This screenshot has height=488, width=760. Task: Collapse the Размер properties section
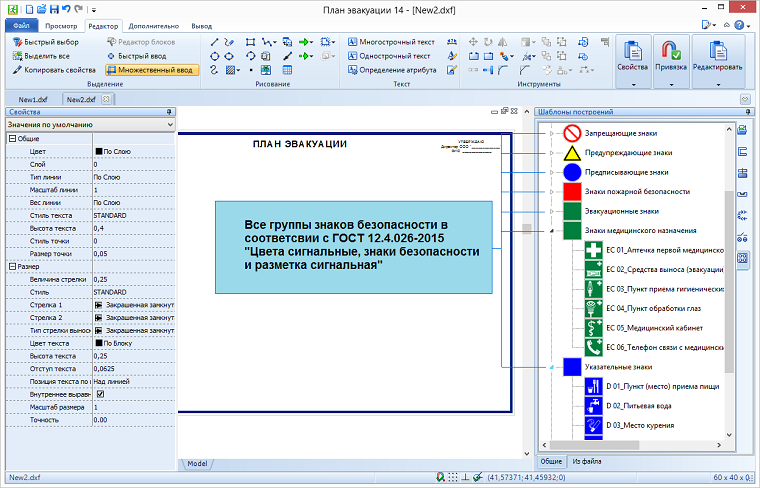11,267
